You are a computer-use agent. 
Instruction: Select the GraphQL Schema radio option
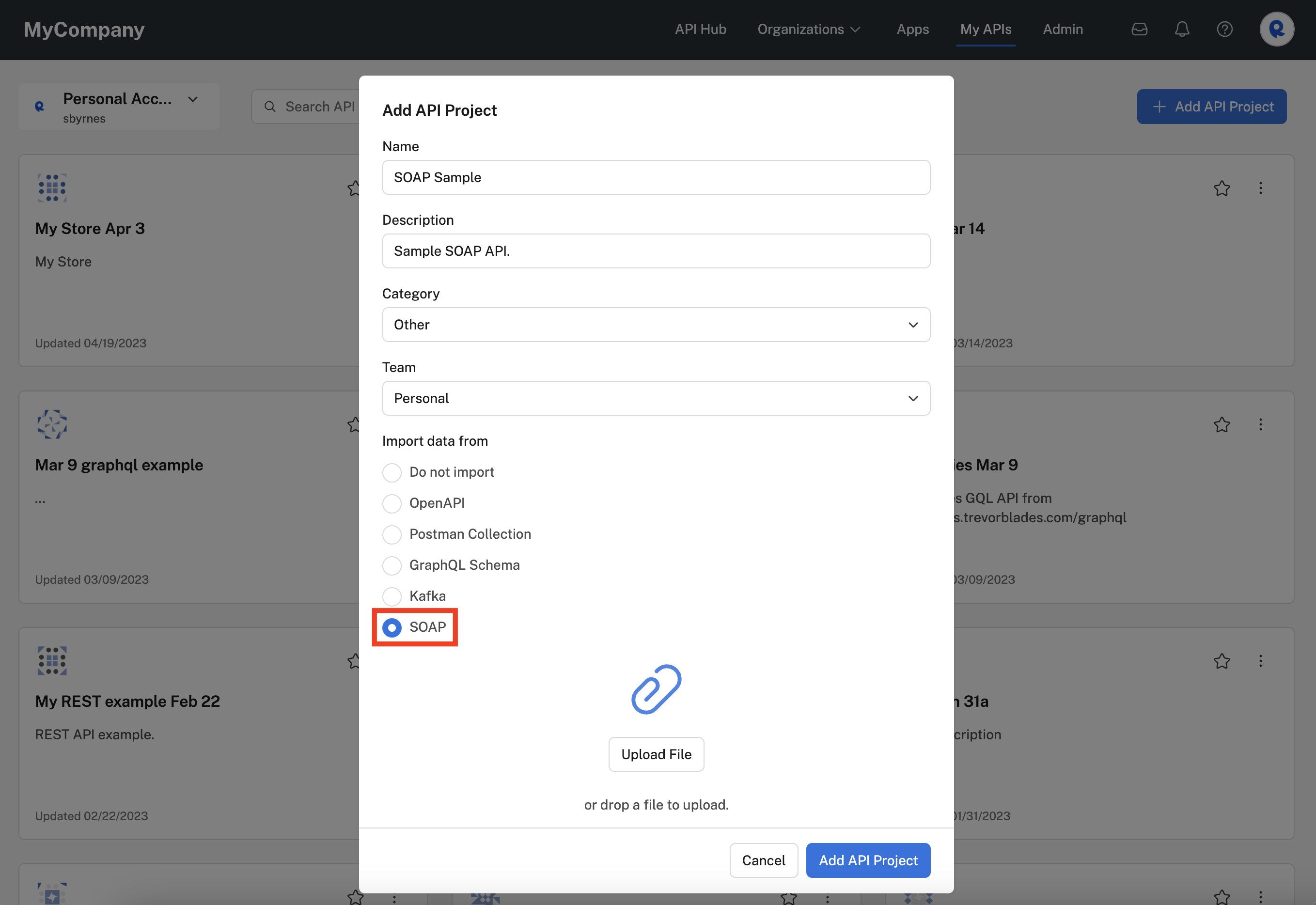(392, 565)
